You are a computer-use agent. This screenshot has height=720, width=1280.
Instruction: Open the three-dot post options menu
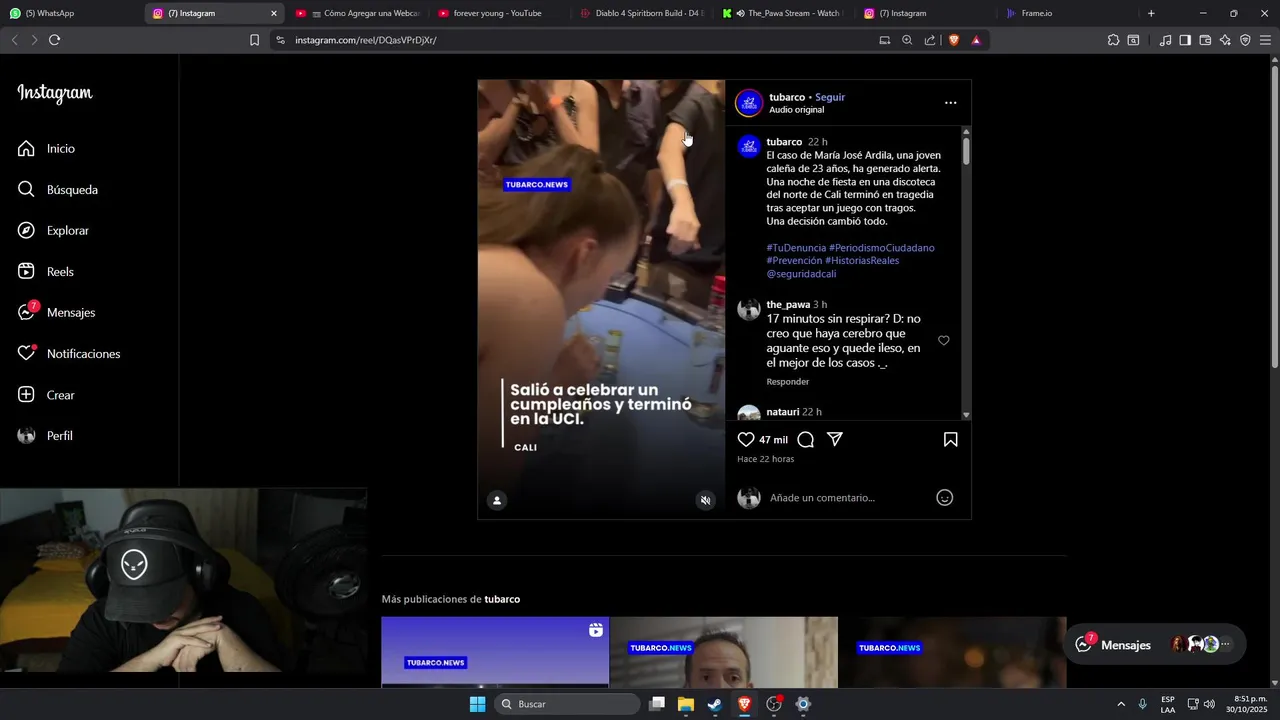point(950,103)
